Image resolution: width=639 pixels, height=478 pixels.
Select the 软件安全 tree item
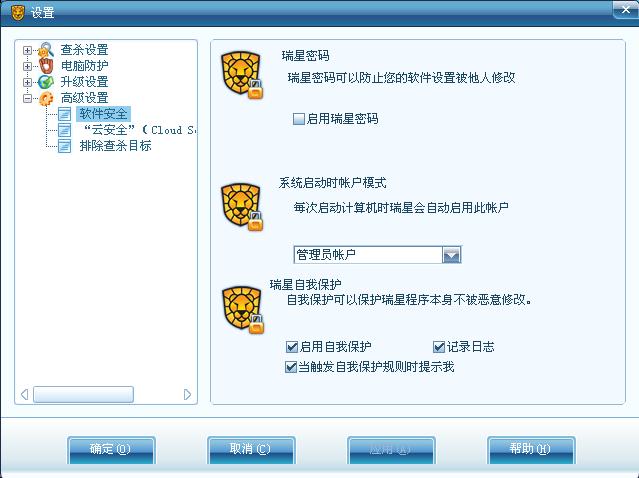tap(103, 114)
